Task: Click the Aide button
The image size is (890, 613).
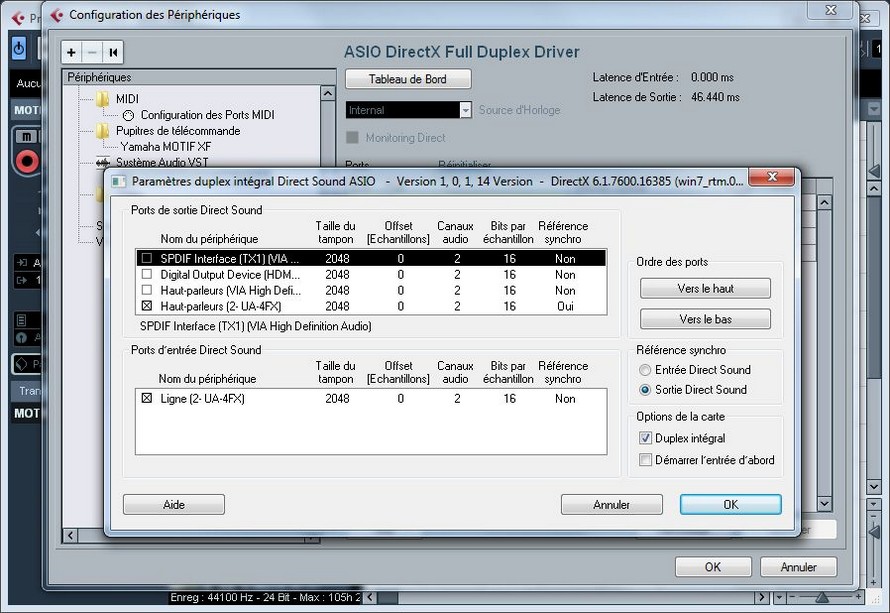Action: (174, 505)
